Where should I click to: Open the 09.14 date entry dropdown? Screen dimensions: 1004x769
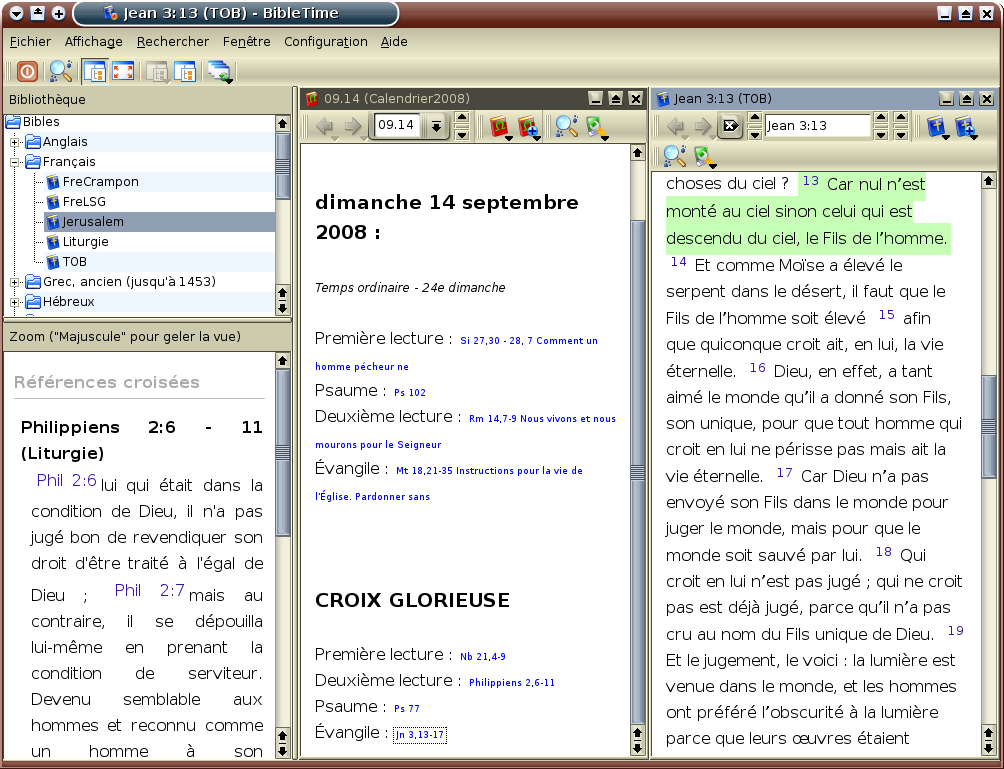click(436, 126)
